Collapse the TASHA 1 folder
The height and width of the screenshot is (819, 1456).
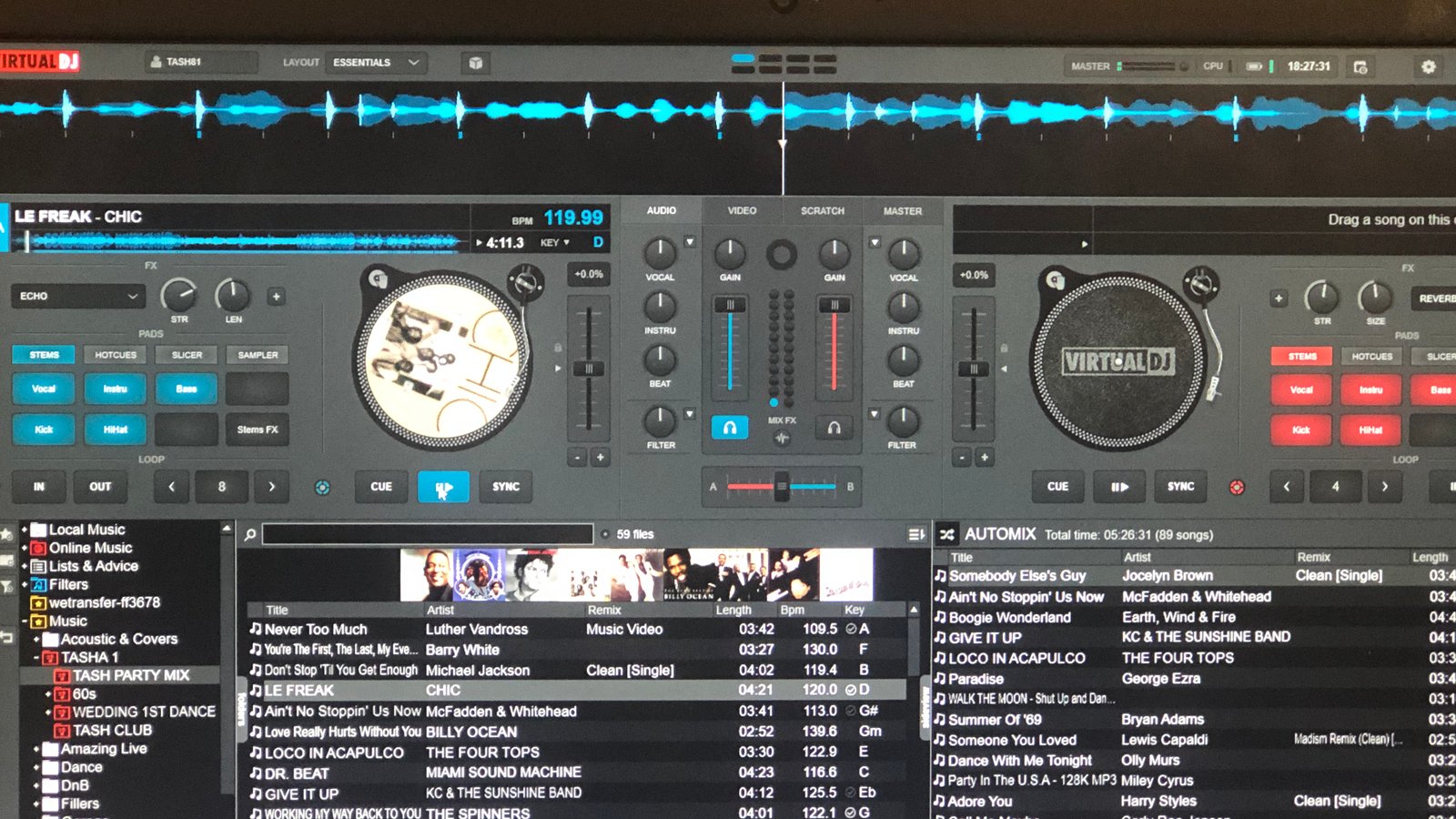coord(36,657)
